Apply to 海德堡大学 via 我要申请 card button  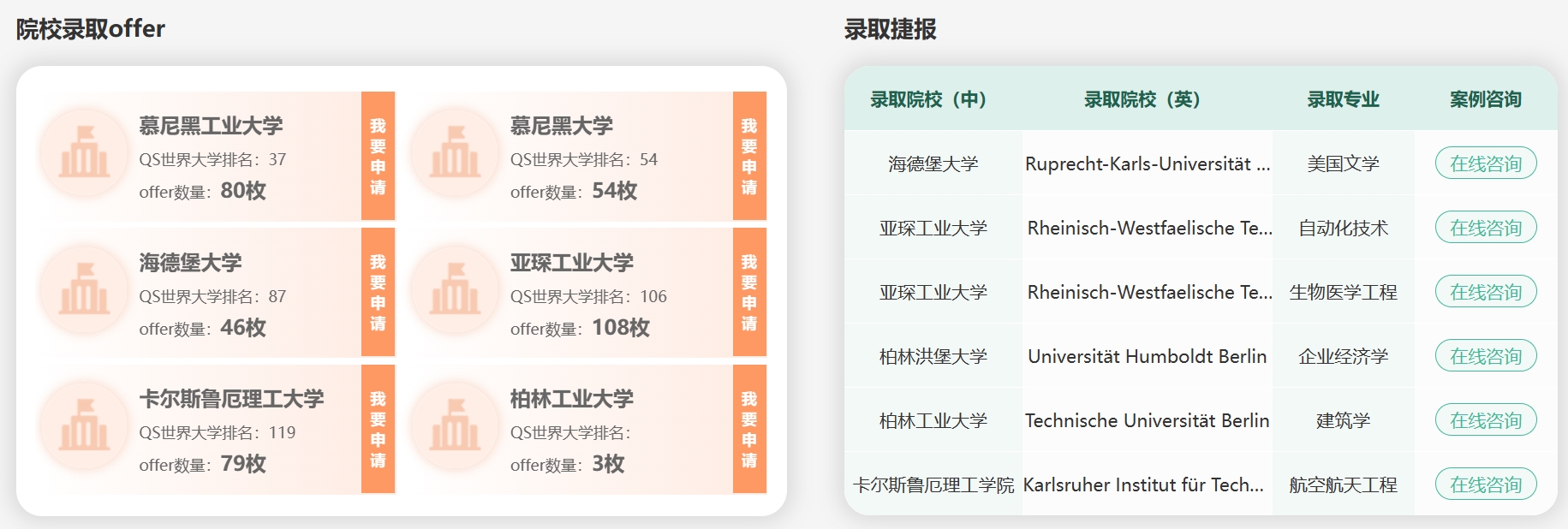pyautogui.click(x=378, y=292)
